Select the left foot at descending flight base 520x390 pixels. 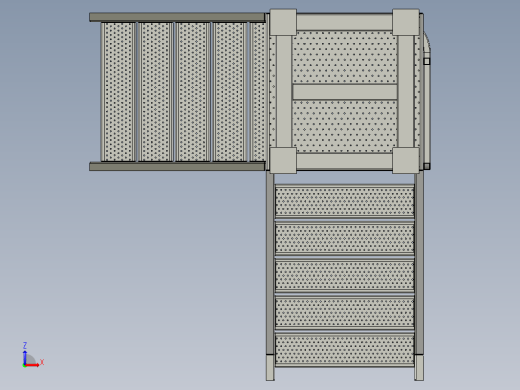coord(270,368)
